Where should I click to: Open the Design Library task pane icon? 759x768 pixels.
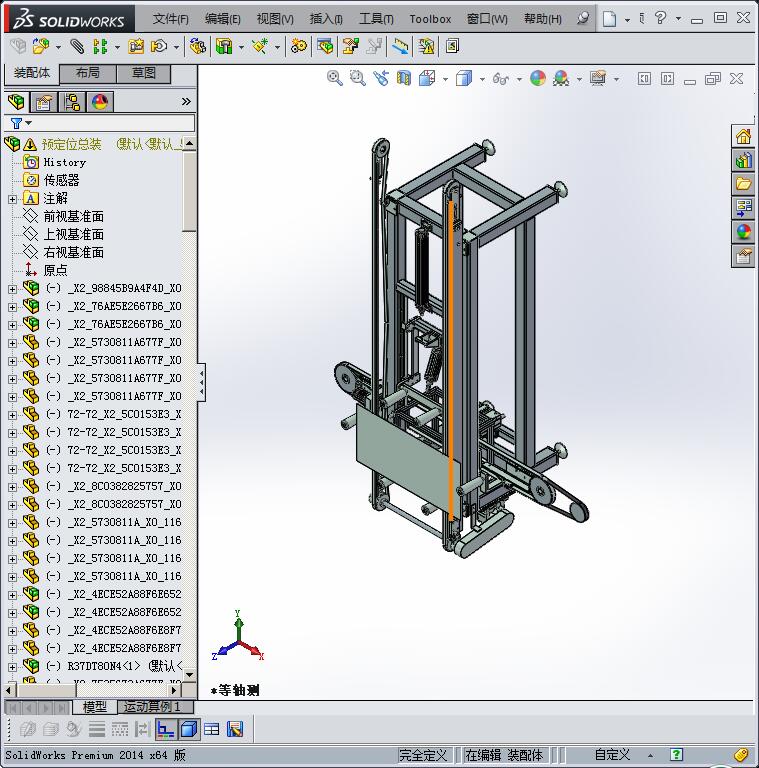[x=743, y=161]
